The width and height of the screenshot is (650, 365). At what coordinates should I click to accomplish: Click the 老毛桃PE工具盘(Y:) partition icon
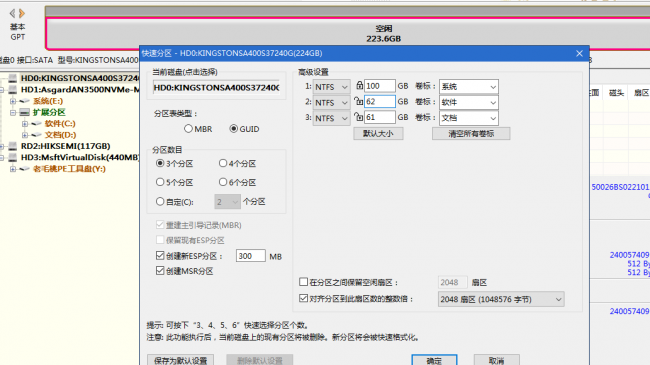24,168
